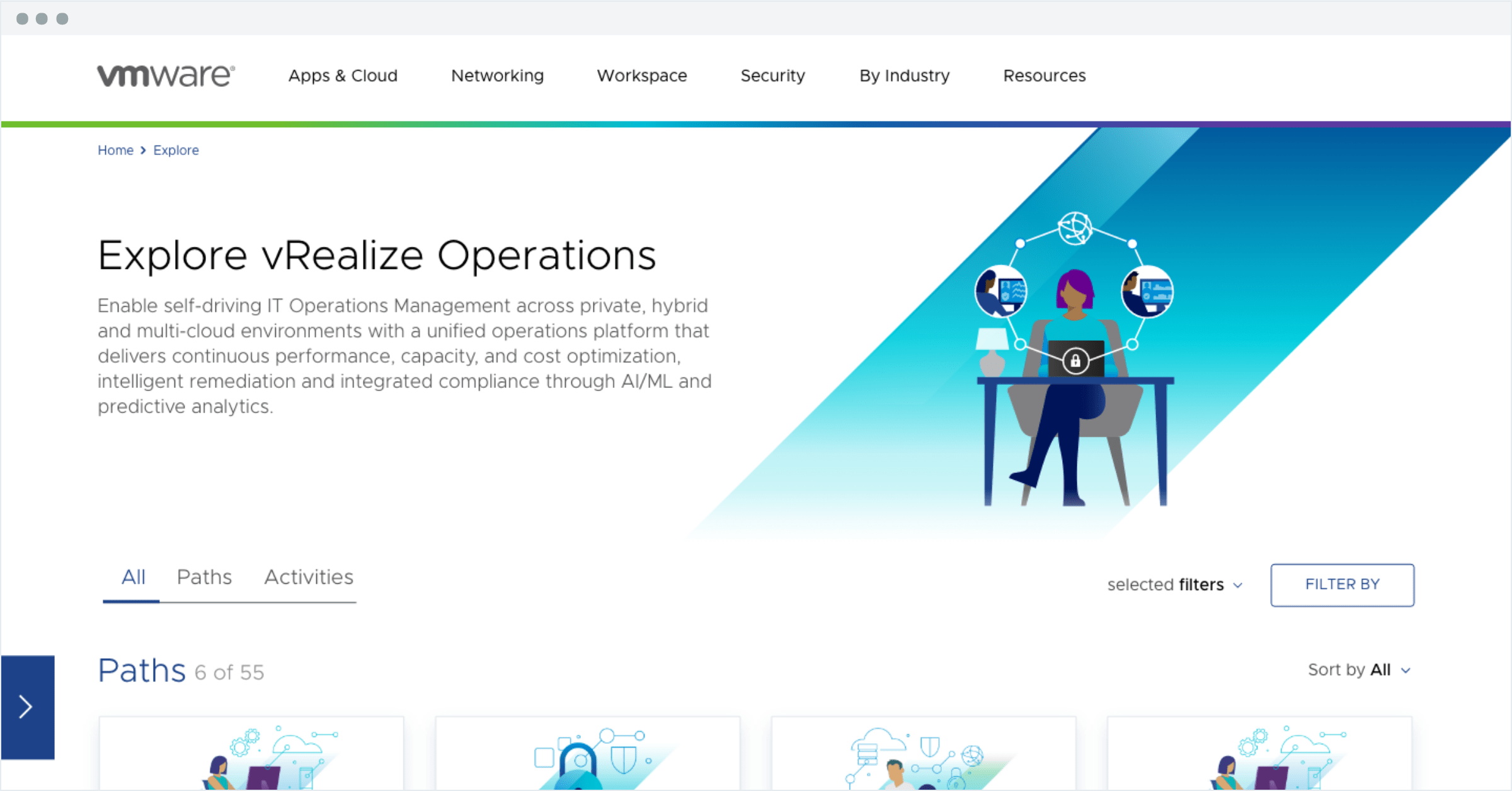This screenshot has height=791, width=1512.
Task: Switch to the Paths tab
Action: click(204, 577)
